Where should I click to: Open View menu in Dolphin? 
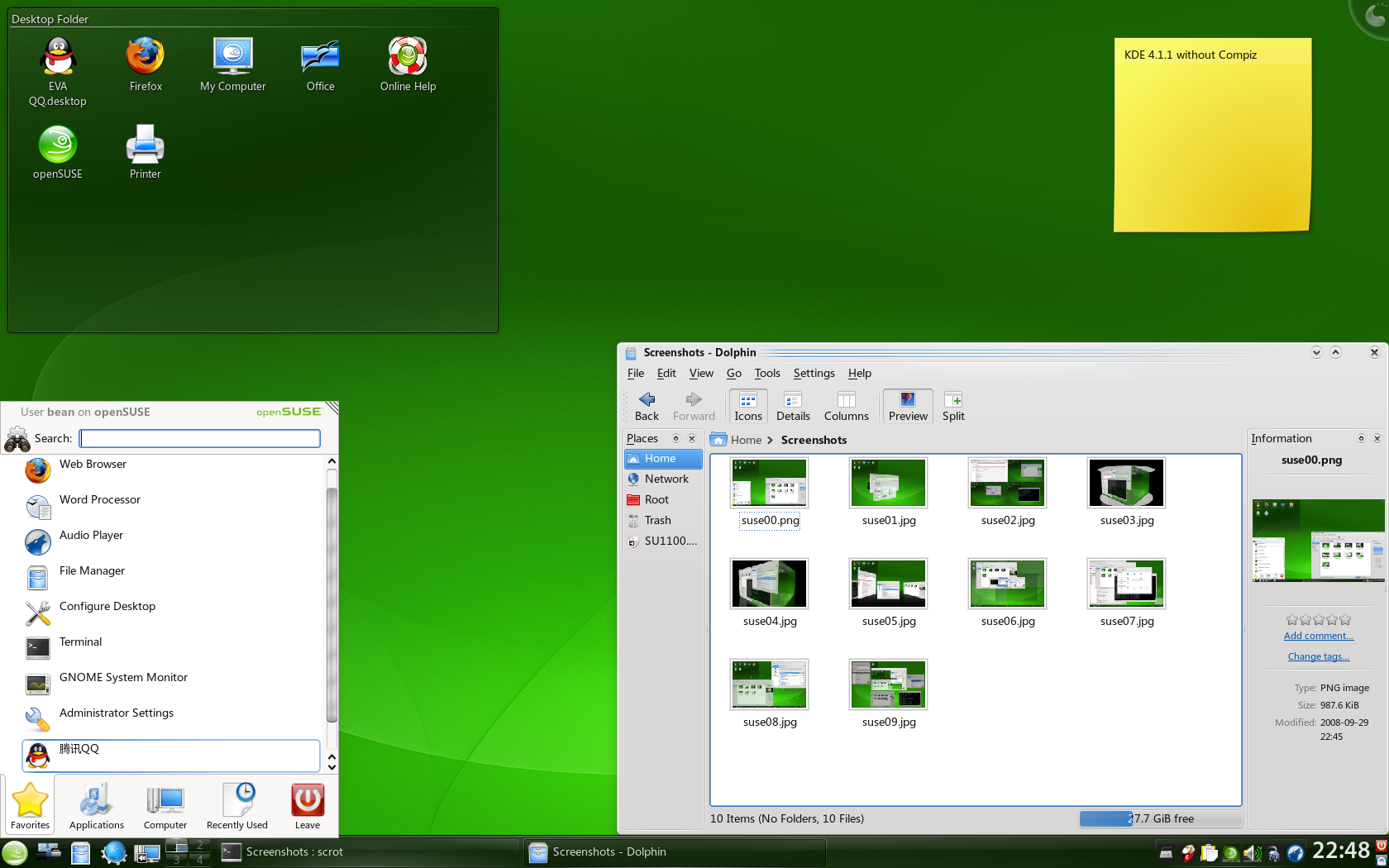point(701,374)
